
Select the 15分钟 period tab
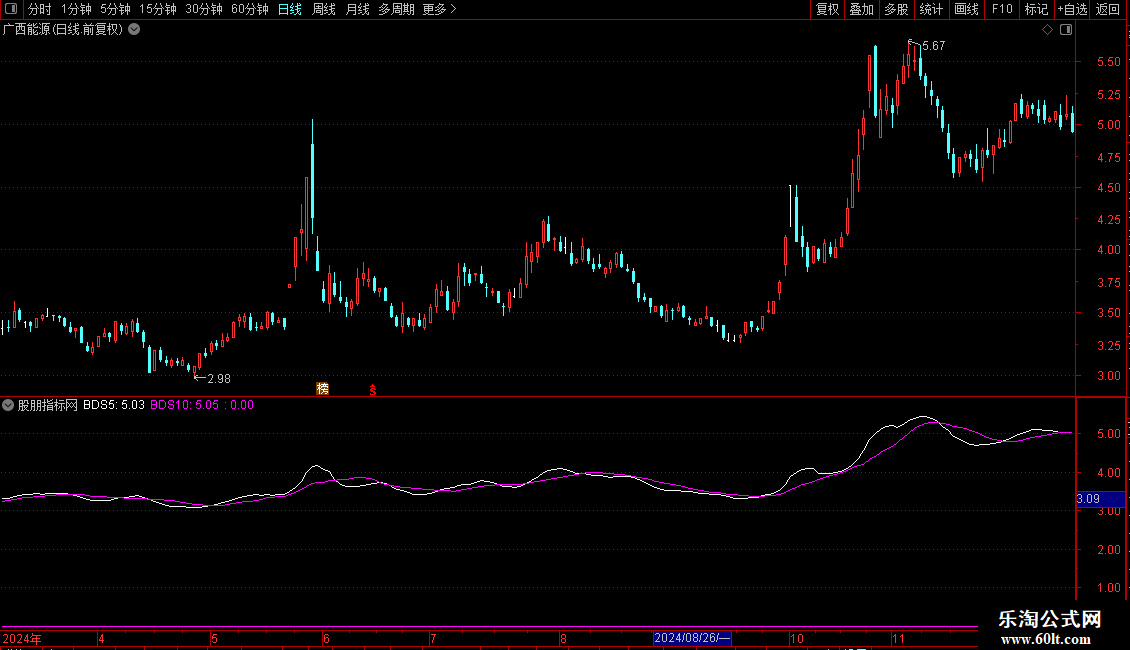157,9
